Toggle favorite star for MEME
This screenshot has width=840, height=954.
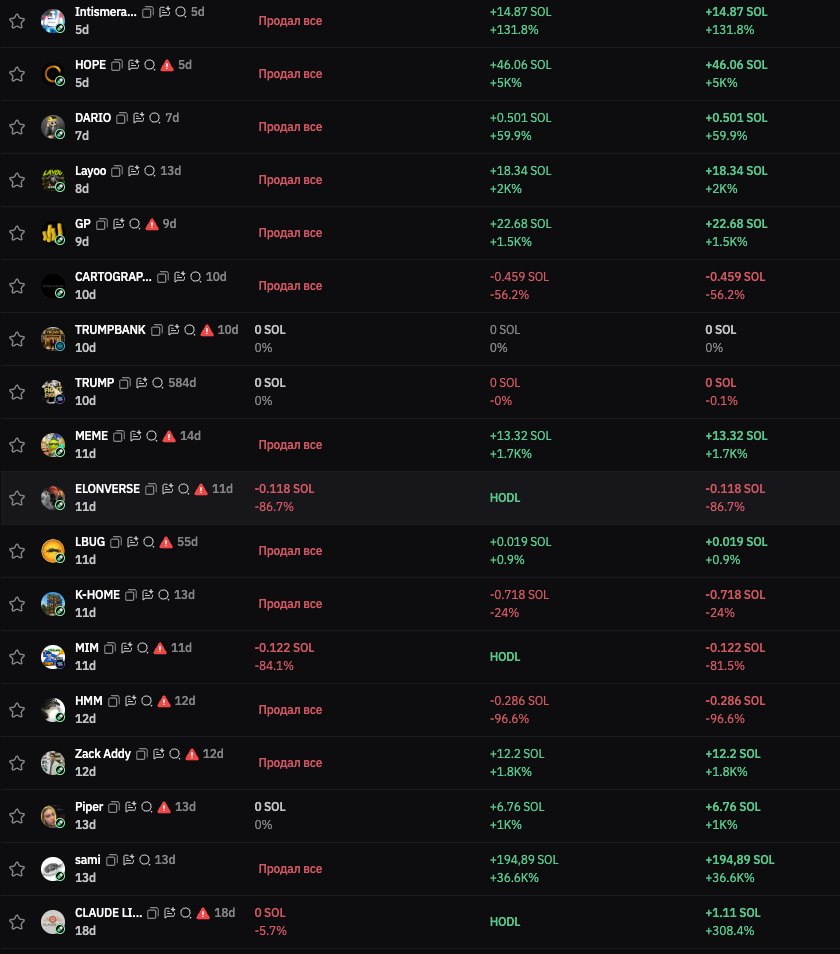[x=17, y=445]
